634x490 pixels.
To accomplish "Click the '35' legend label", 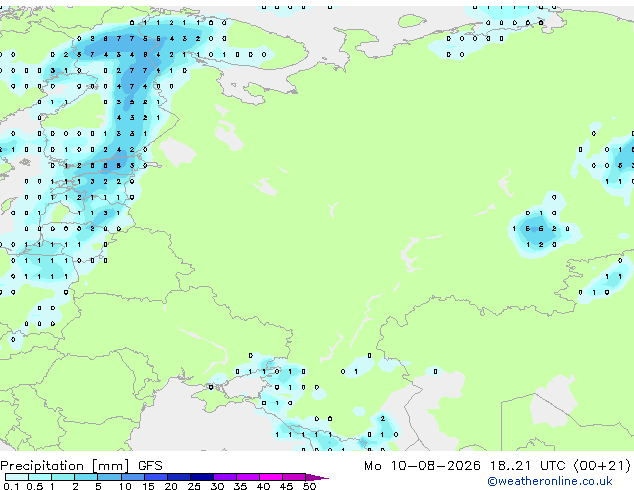I will [x=240, y=486].
